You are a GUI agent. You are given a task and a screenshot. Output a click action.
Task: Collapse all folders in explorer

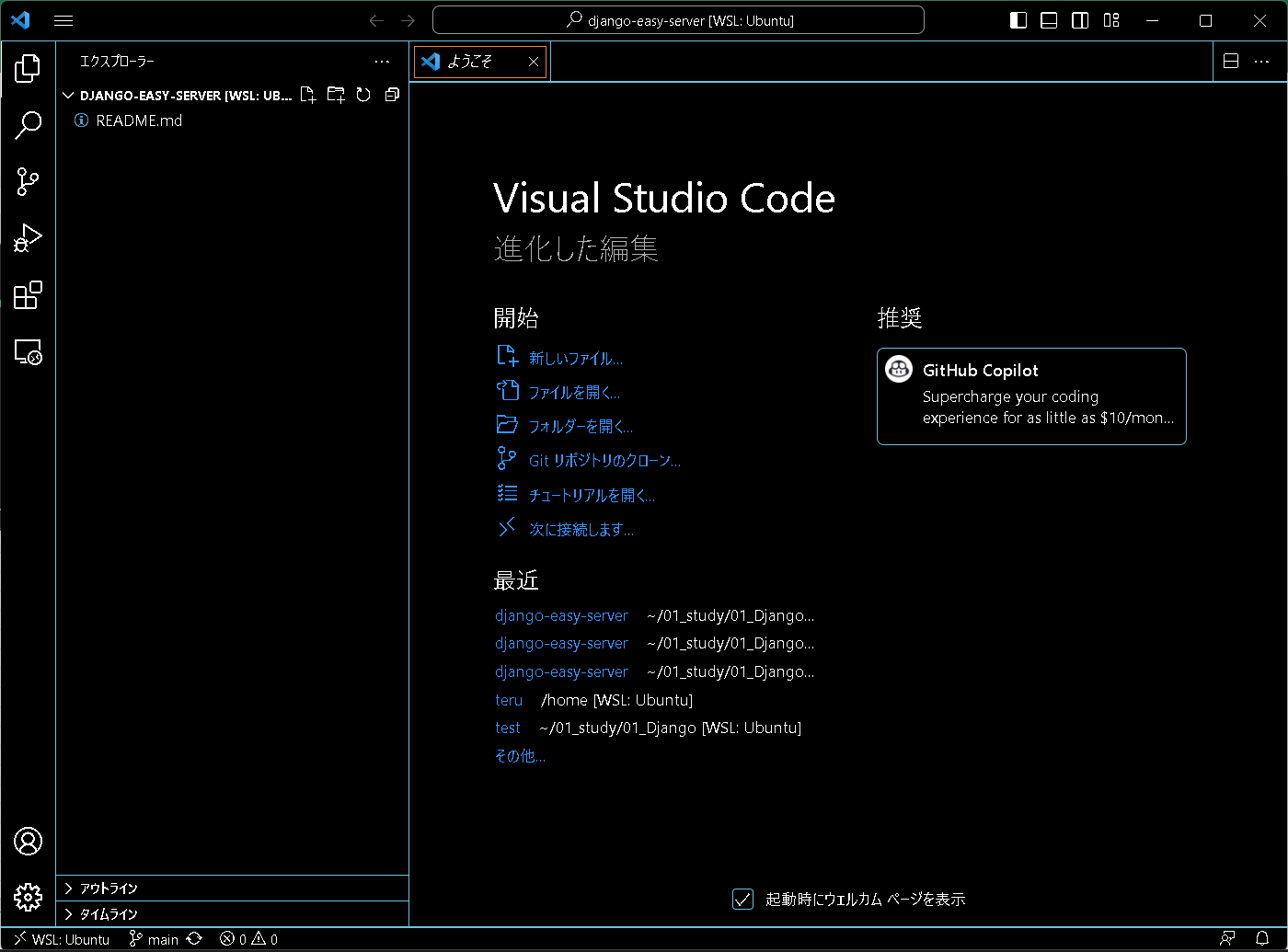[392, 95]
